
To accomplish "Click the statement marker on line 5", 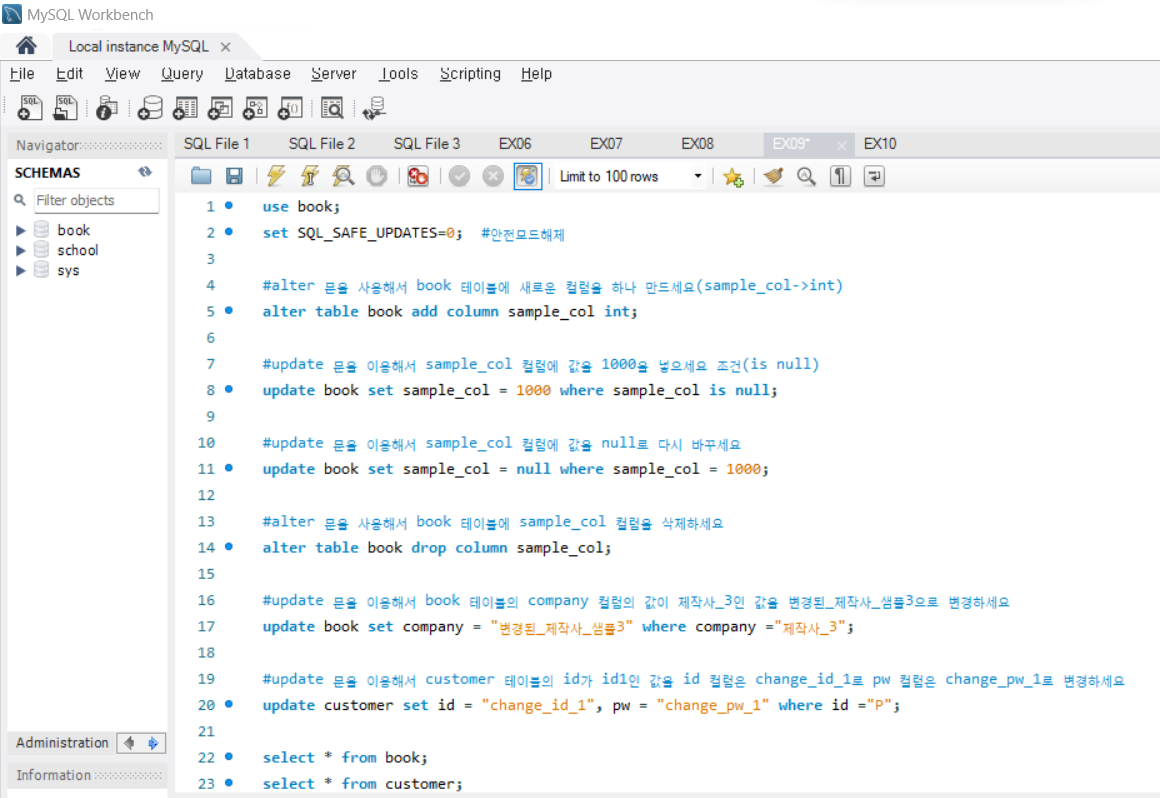I will pyautogui.click(x=229, y=311).
